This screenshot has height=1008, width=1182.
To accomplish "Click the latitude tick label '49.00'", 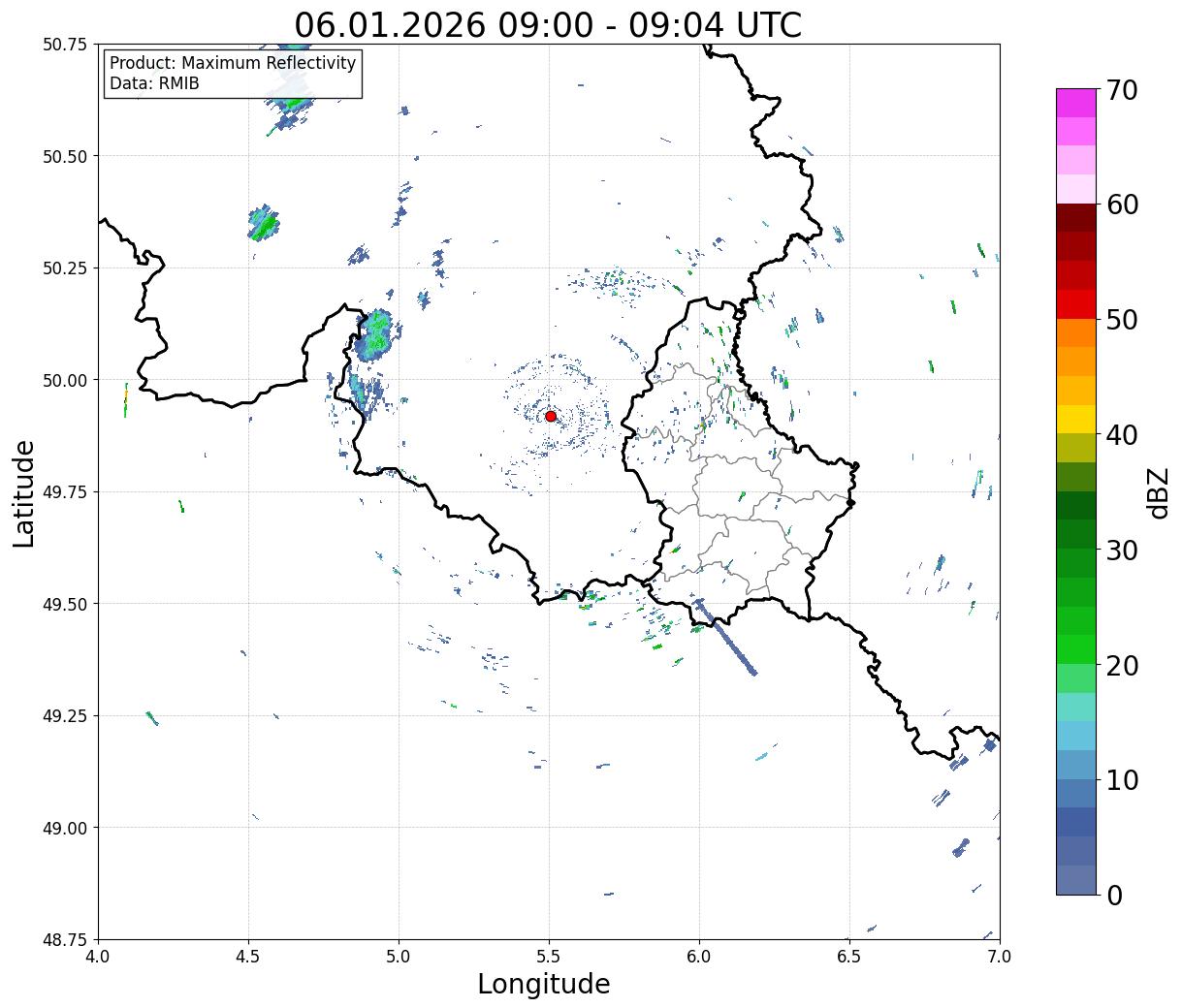I will [64, 828].
